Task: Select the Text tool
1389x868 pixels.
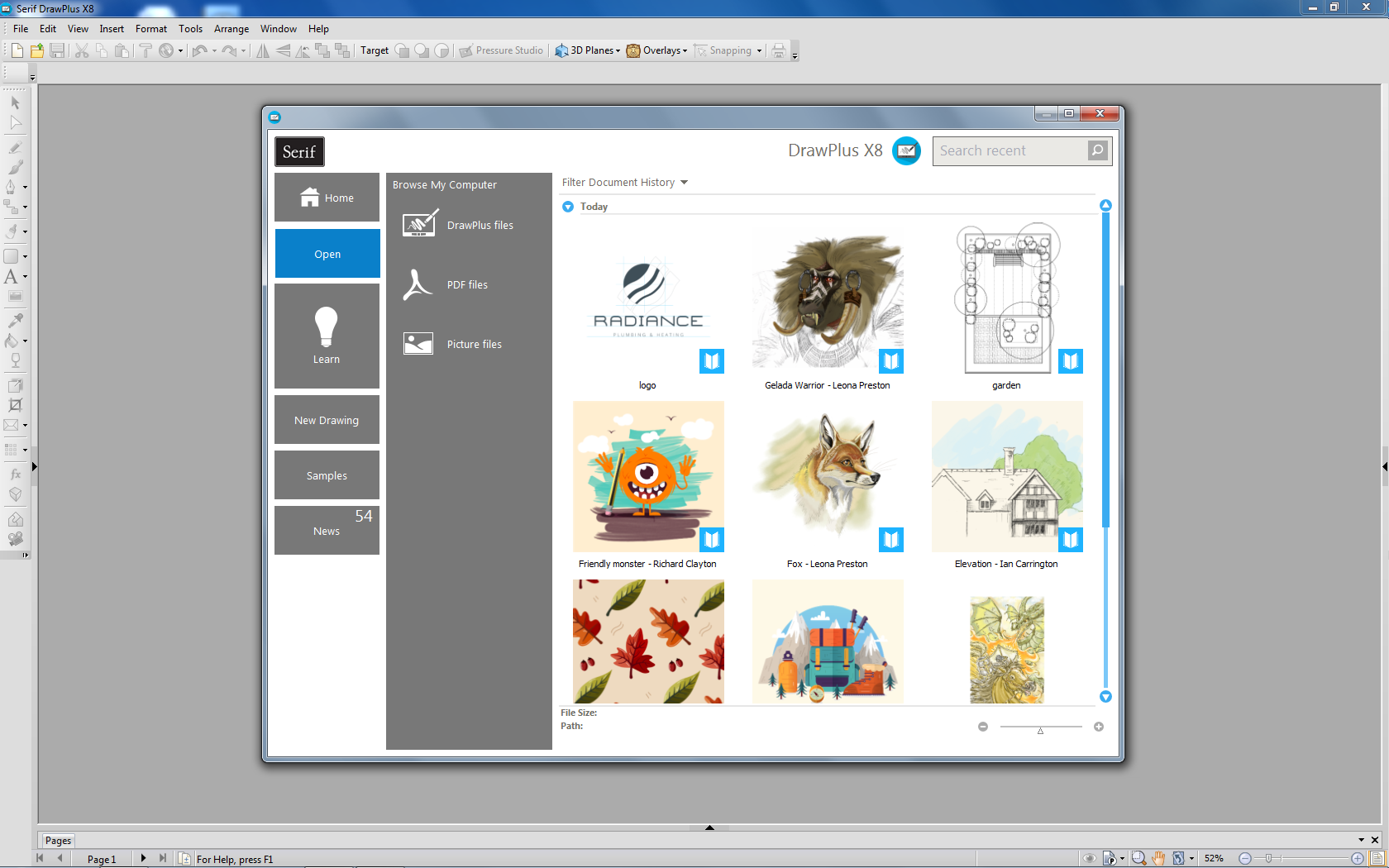Action: 11,277
